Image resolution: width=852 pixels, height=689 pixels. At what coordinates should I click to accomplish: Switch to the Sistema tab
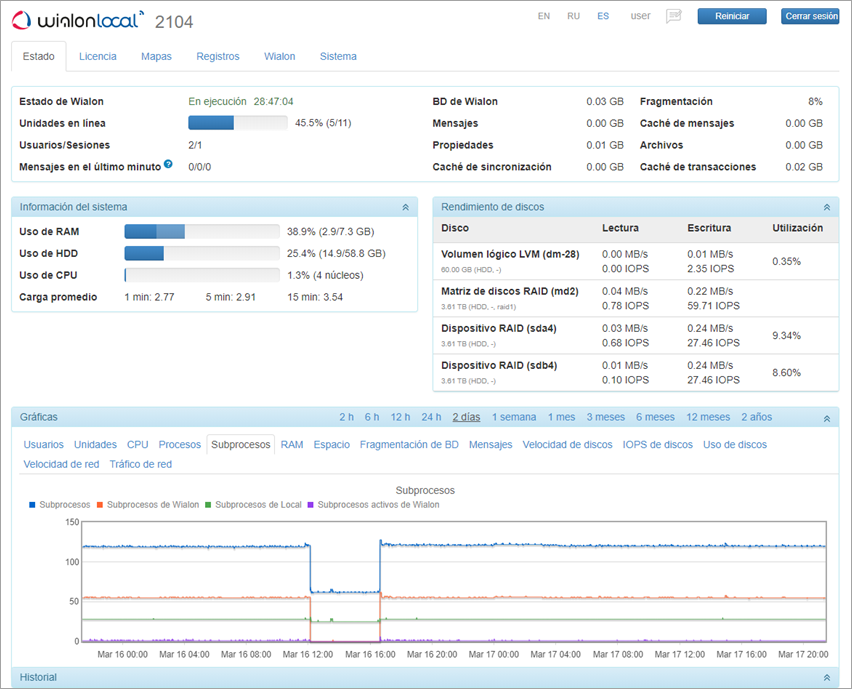pos(338,56)
